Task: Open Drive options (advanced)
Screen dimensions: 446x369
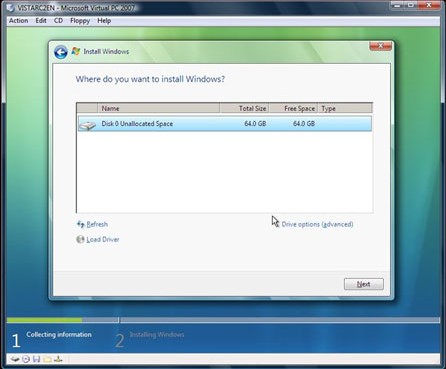Action: pos(317,224)
